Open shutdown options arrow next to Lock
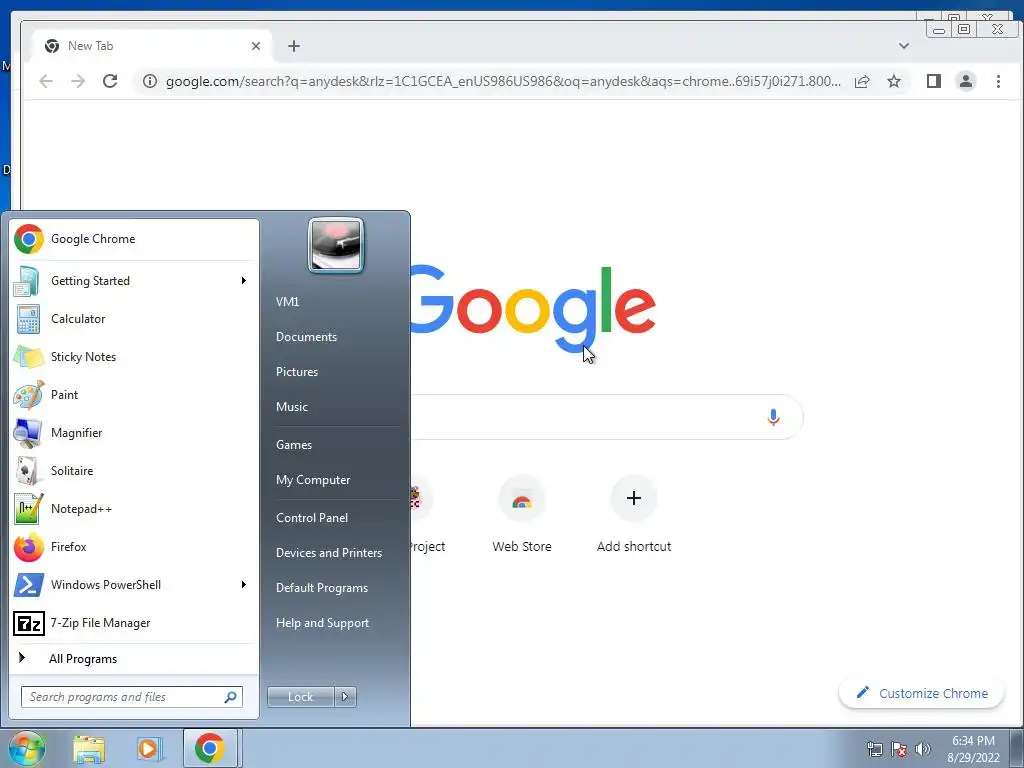 click(345, 697)
